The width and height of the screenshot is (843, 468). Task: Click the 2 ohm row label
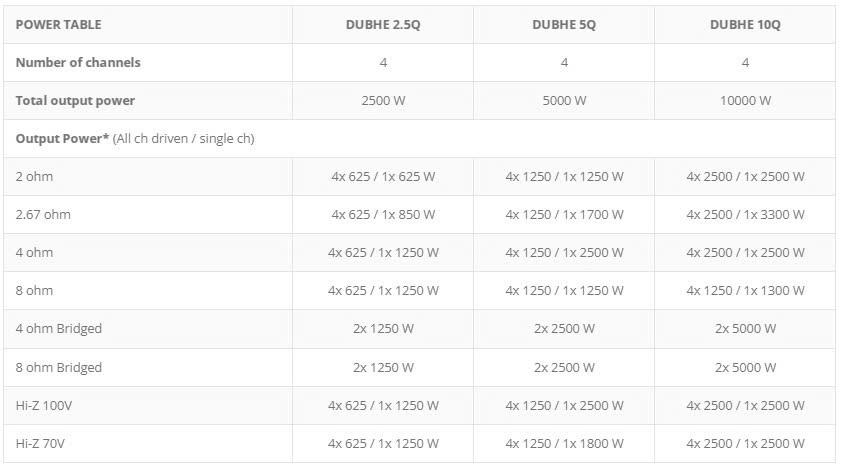pyautogui.click(x=34, y=176)
